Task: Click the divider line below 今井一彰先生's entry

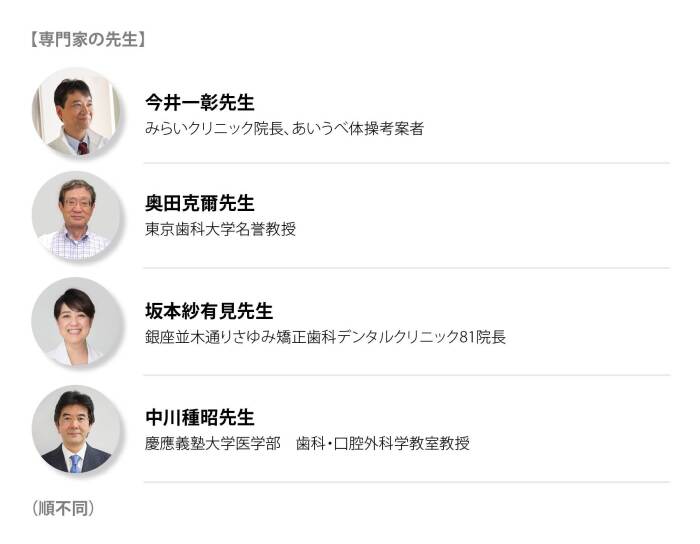Action: [x=406, y=163]
